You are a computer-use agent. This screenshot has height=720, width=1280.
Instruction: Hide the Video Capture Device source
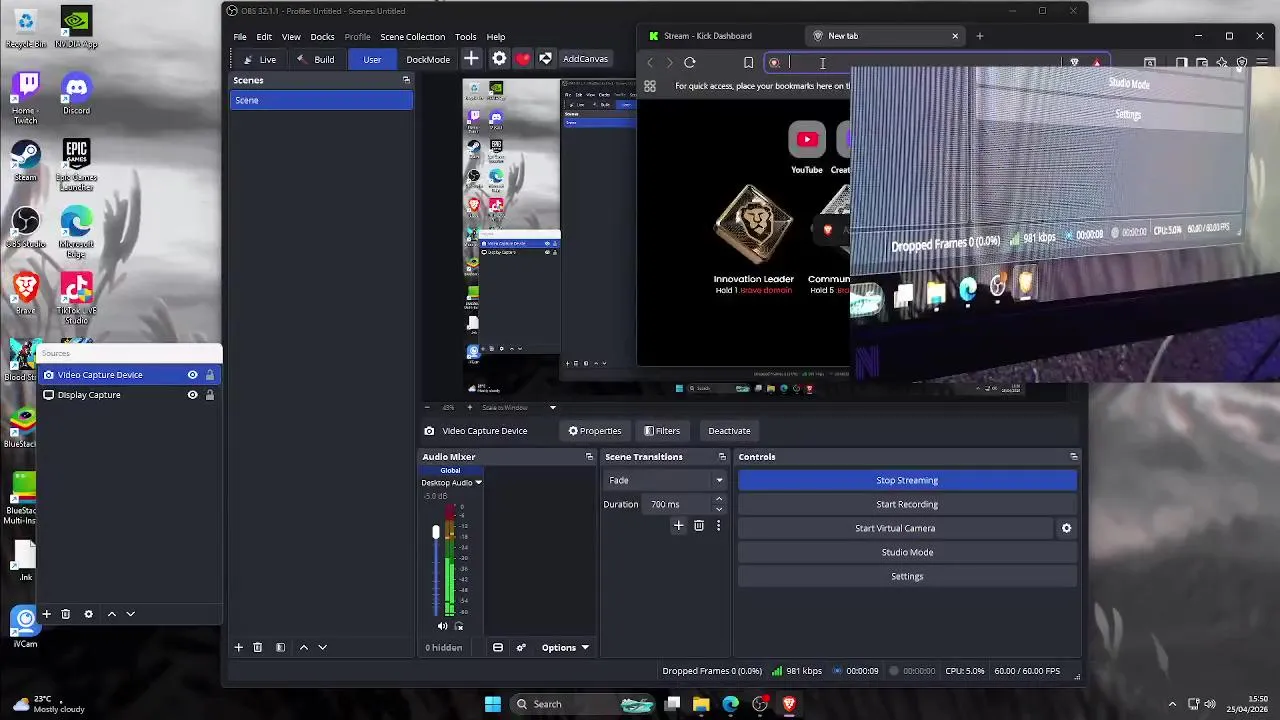pos(192,375)
